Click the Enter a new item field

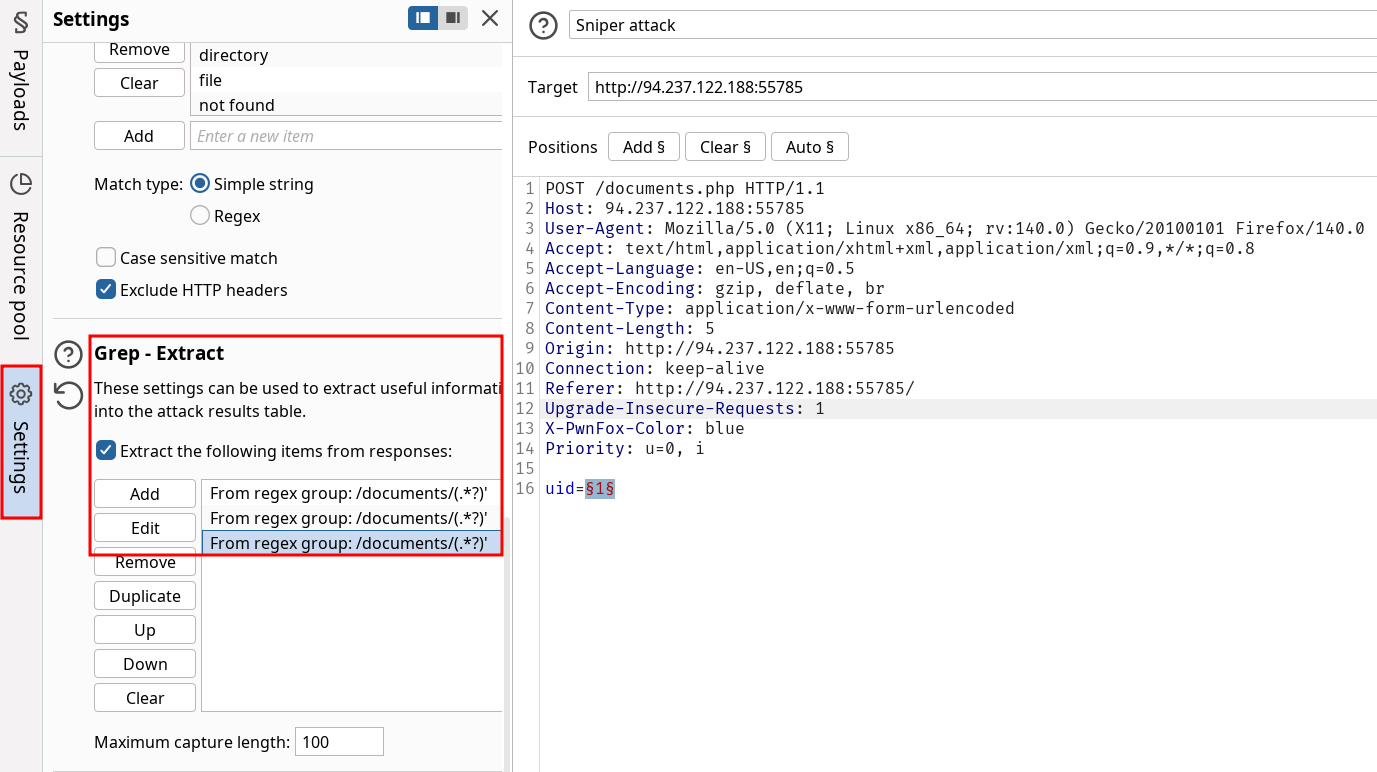[345, 136]
